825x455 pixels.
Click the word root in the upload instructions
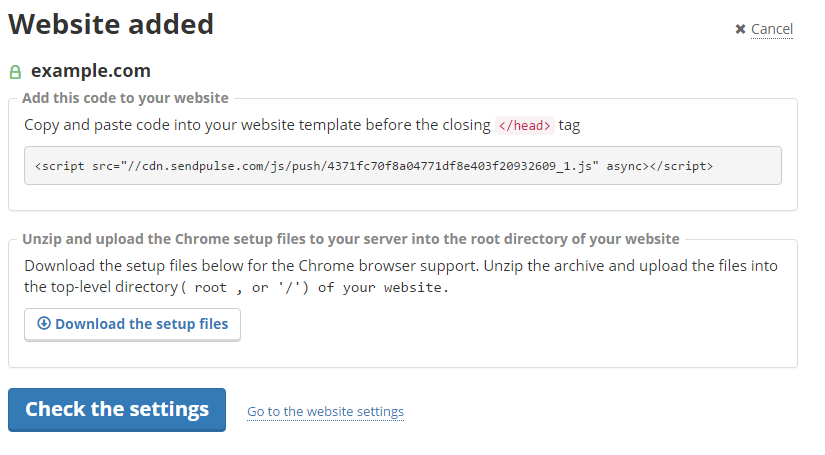click(x=210, y=288)
